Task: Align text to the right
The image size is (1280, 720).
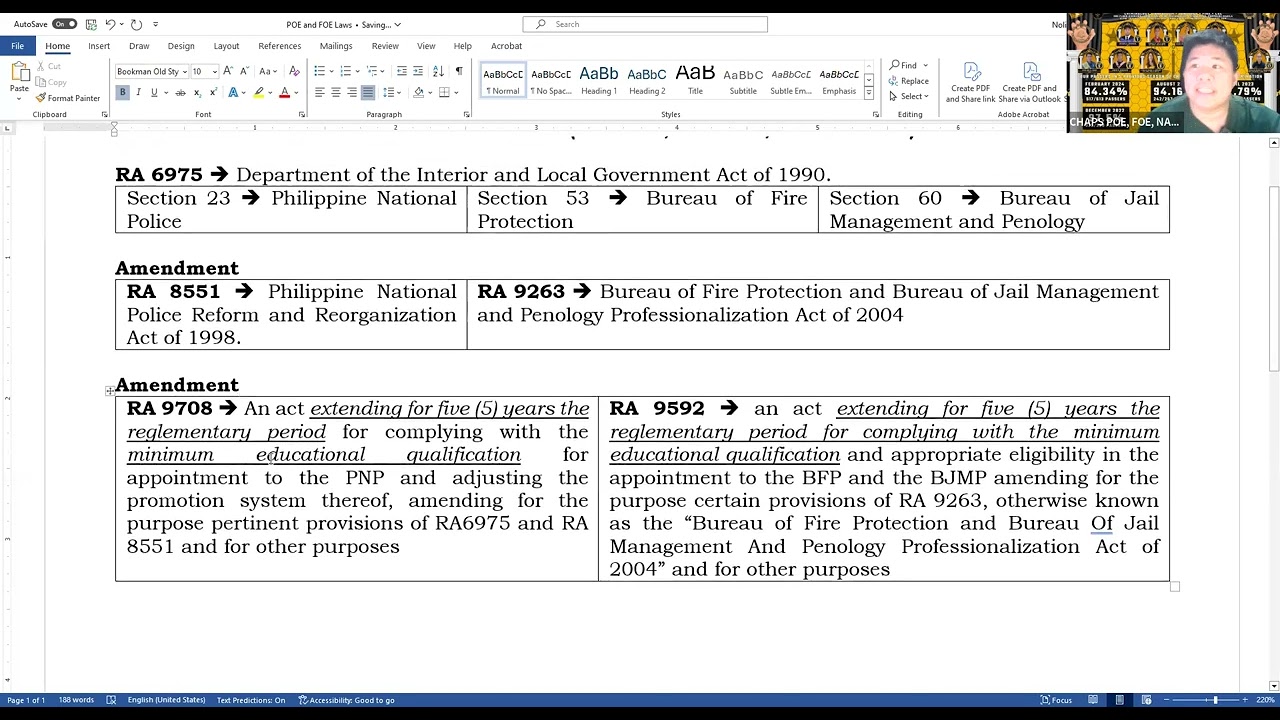Action: tap(351, 92)
